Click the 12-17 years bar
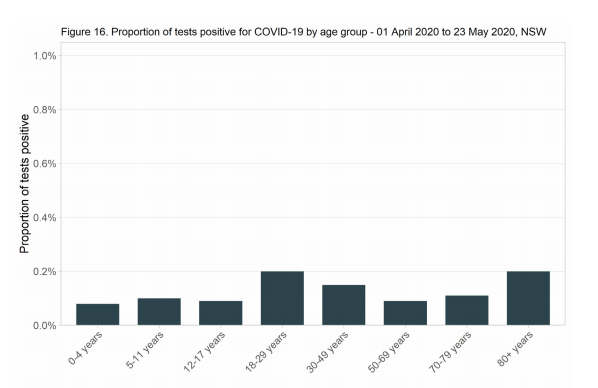Viewport: 598px width, 388px height. tap(220, 313)
